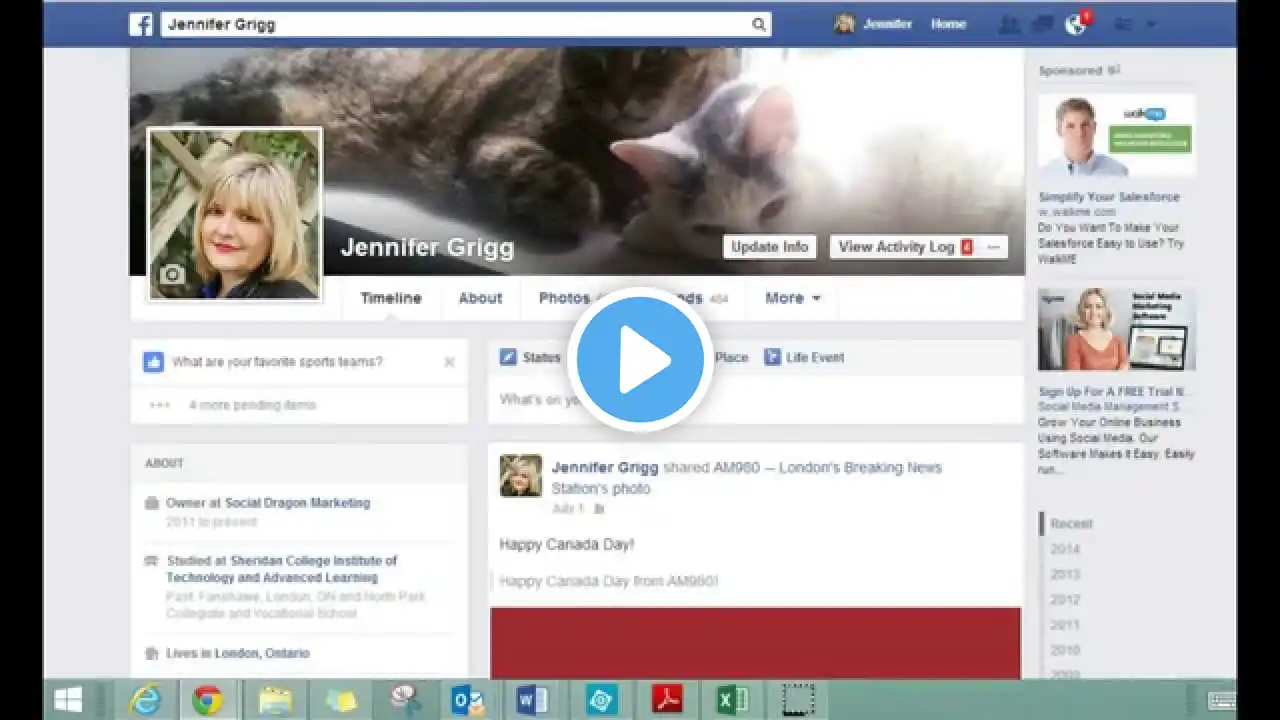Open File Explorer from the taskbar
The height and width of the screenshot is (720, 1280).
(275, 700)
